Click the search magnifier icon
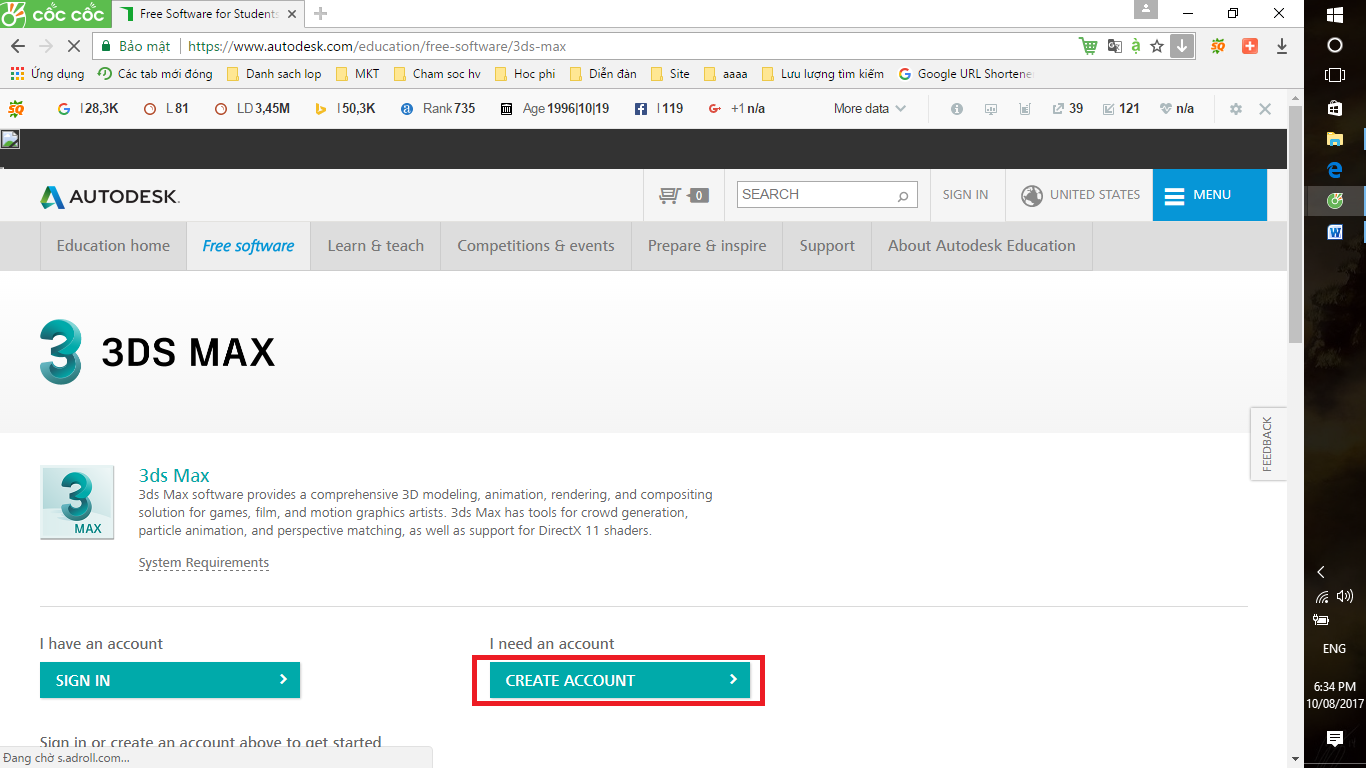1366x768 pixels. (902, 196)
